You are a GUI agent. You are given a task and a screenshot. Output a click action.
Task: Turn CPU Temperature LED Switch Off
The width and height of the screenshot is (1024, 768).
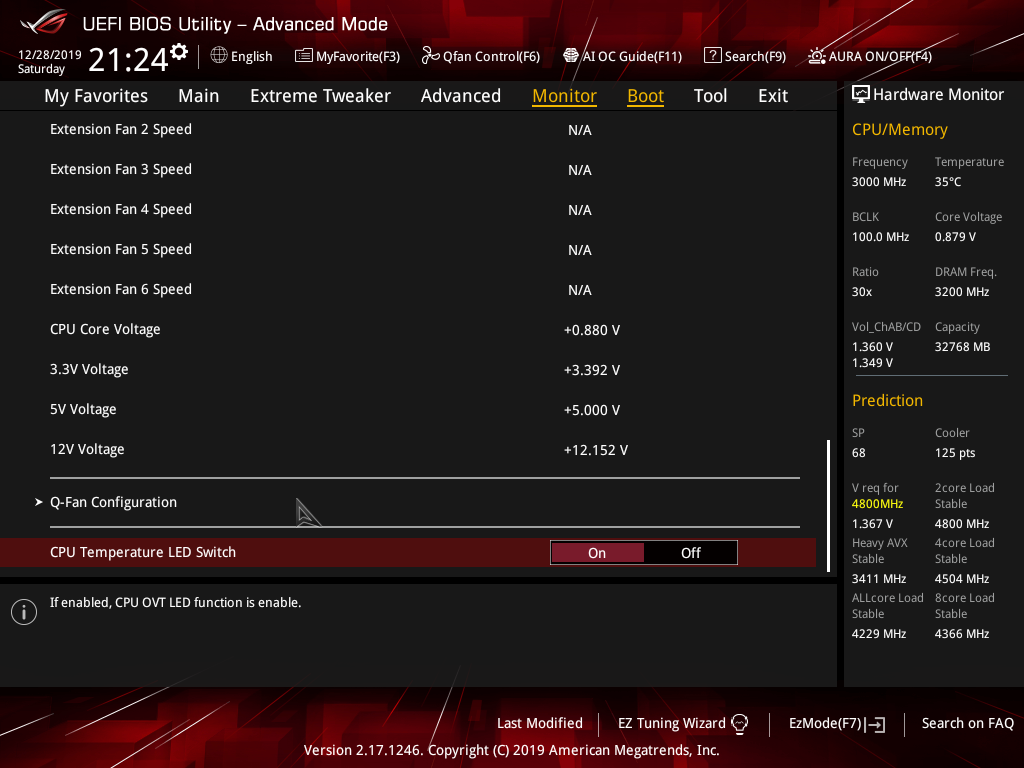coord(690,552)
